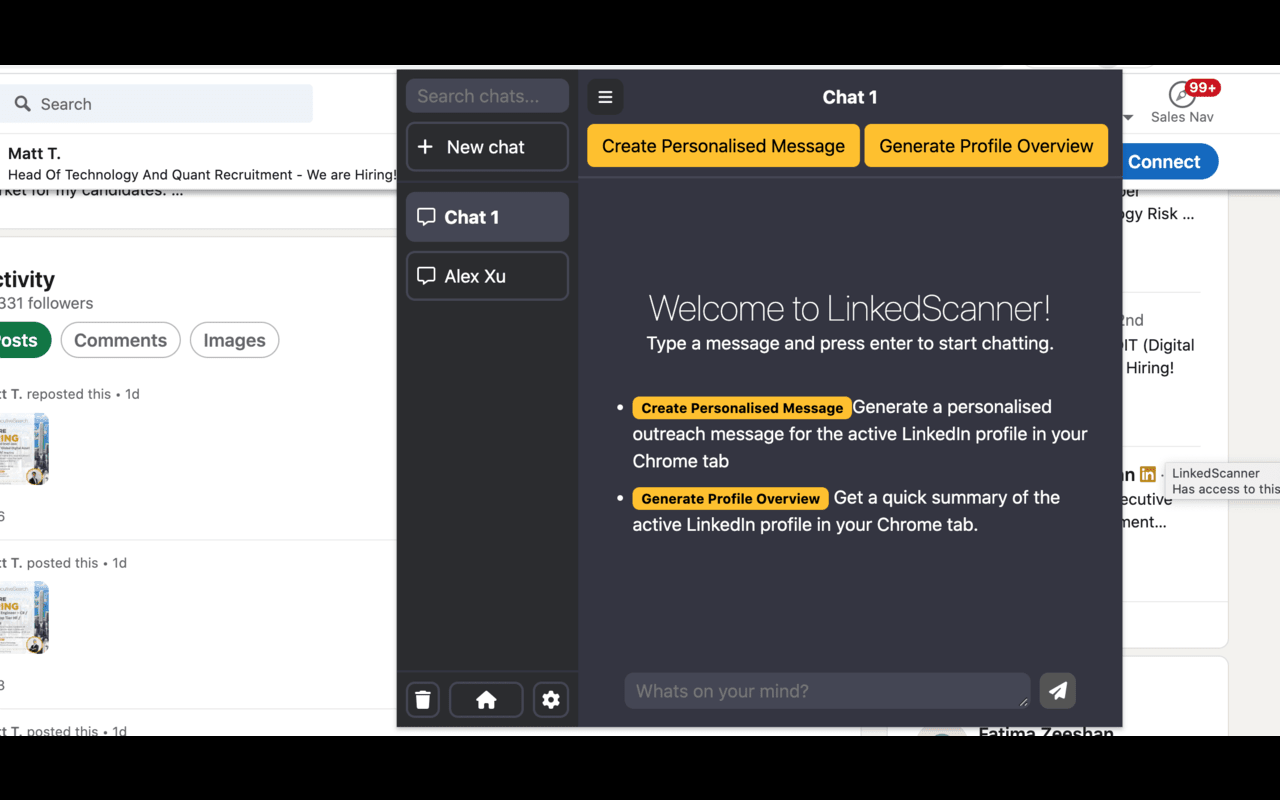This screenshot has width=1280, height=800.
Task: Click inline Create Personalised Message badge
Action: pyautogui.click(x=742, y=408)
